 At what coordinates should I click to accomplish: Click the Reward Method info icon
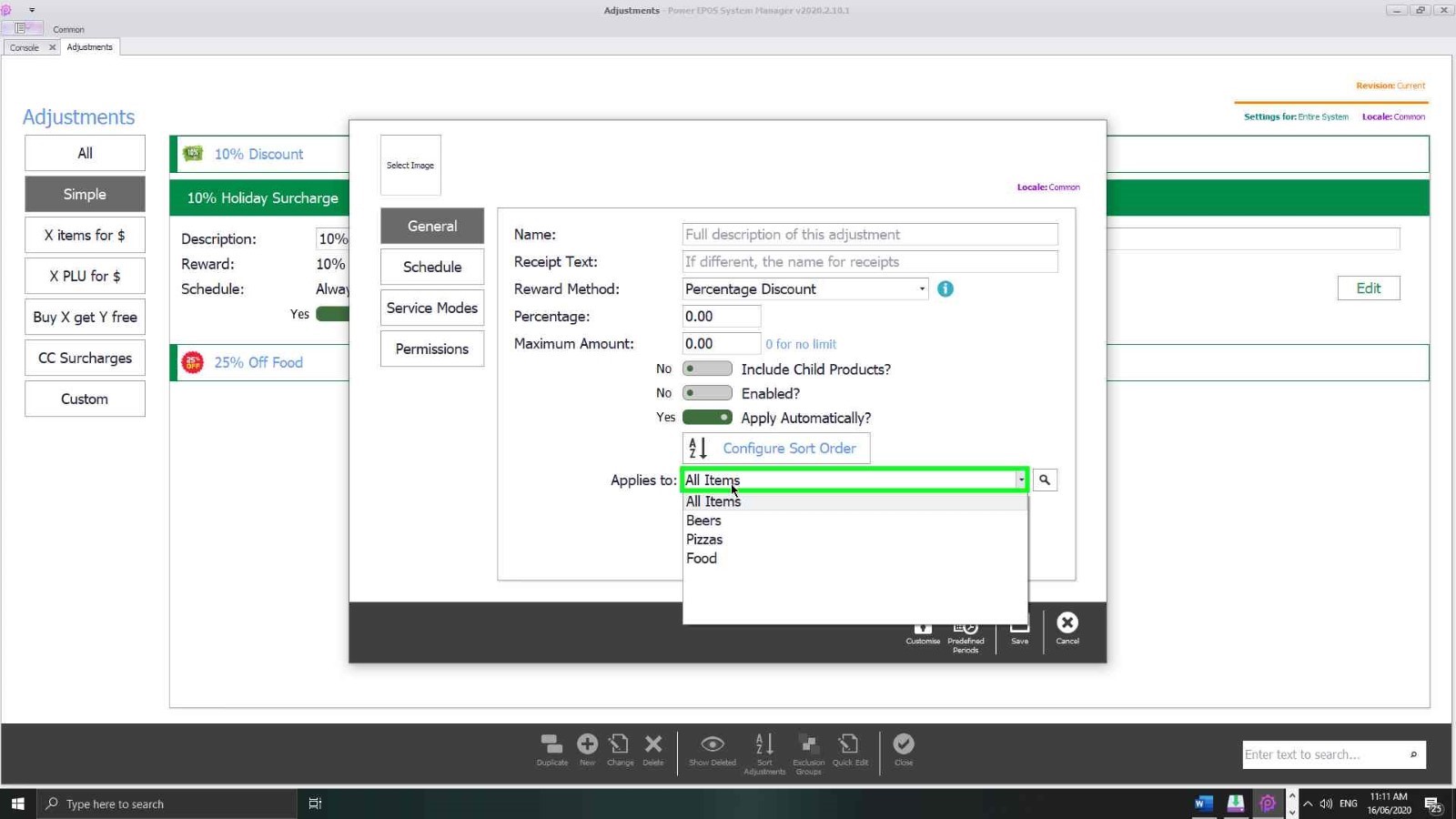click(945, 288)
